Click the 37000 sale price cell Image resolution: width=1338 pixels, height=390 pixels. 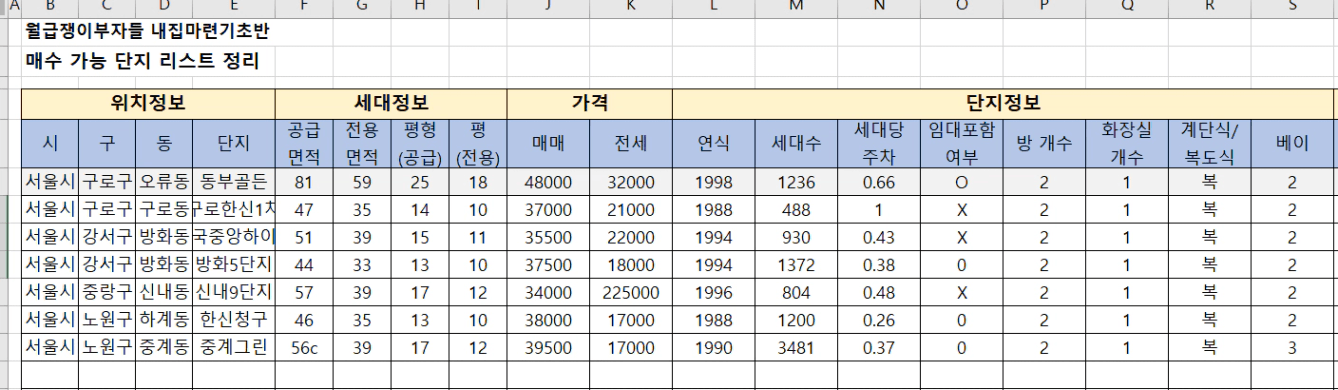548,210
